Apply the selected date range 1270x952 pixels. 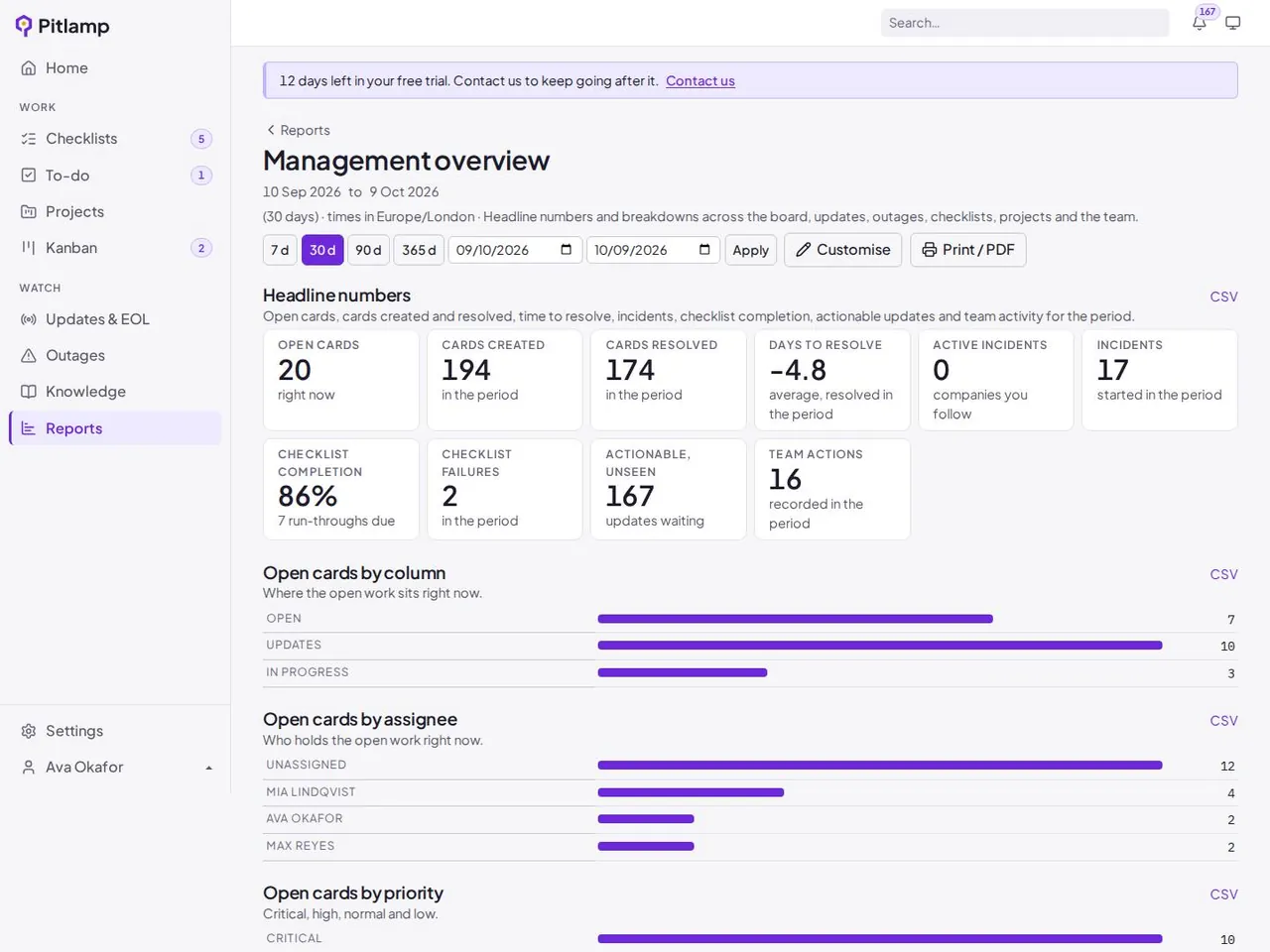tap(751, 250)
